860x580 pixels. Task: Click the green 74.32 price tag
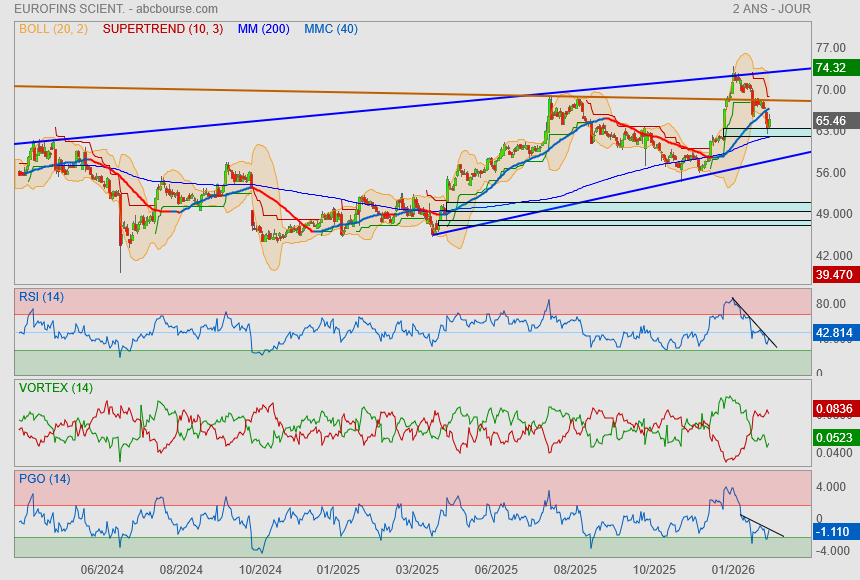click(831, 68)
